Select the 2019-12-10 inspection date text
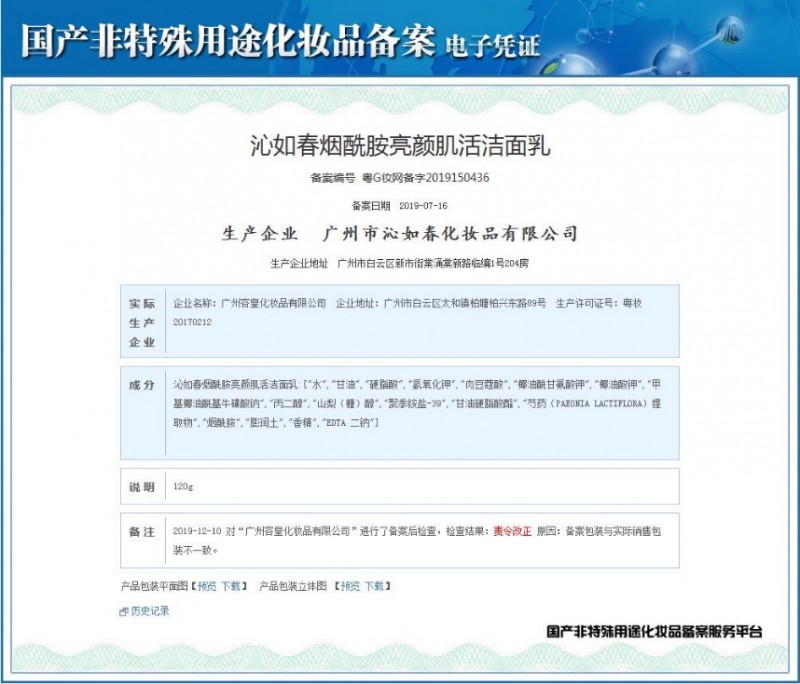The height and width of the screenshot is (684, 800). [x=197, y=531]
